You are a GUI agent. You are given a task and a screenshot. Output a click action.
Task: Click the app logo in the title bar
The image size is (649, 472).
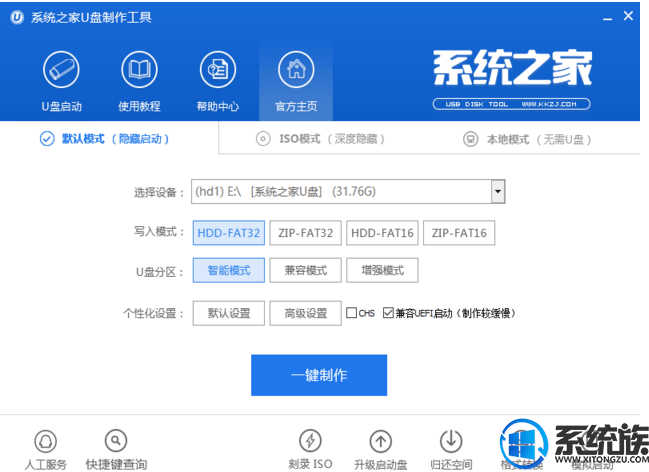pos(17,17)
